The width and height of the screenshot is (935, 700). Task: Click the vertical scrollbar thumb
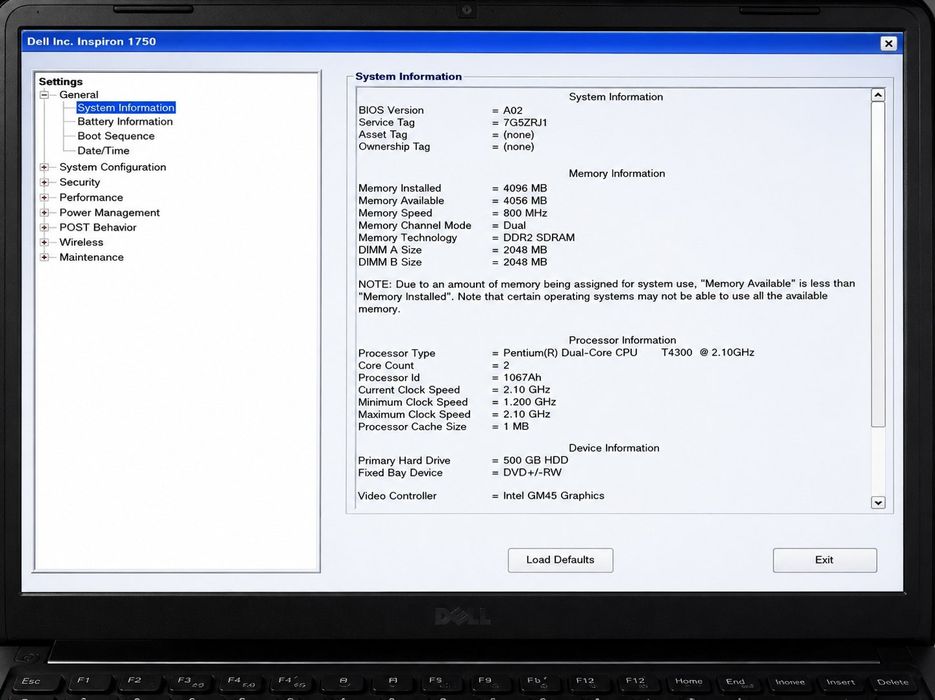point(878,264)
